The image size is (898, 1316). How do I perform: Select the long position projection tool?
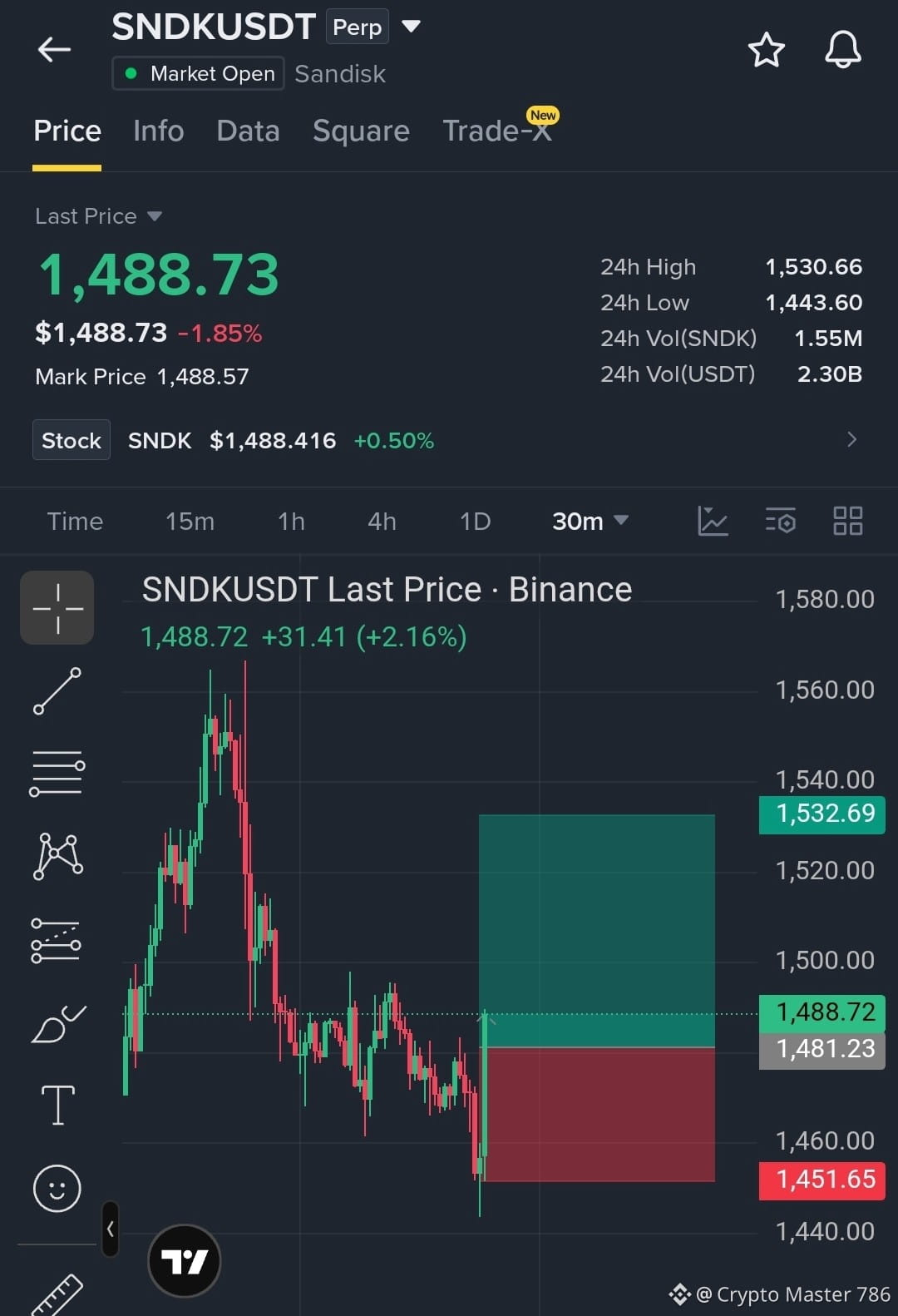(x=56, y=940)
